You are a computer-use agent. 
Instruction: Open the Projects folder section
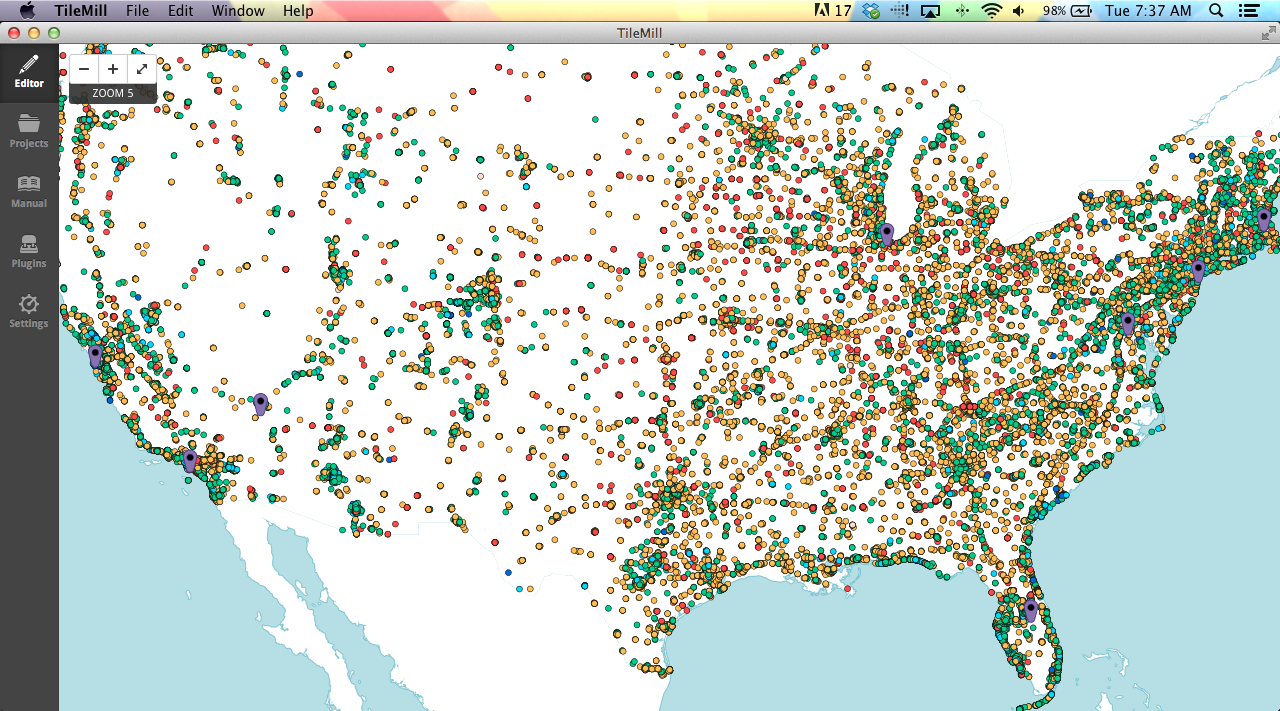(x=29, y=131)
